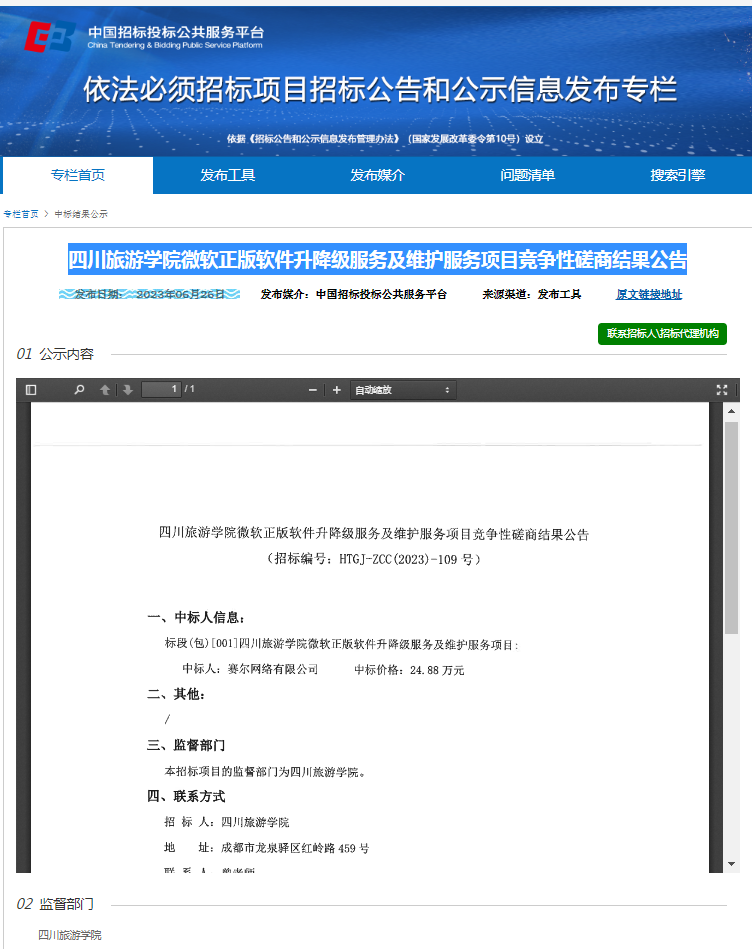Click the PDF page number field

[161, 389]
